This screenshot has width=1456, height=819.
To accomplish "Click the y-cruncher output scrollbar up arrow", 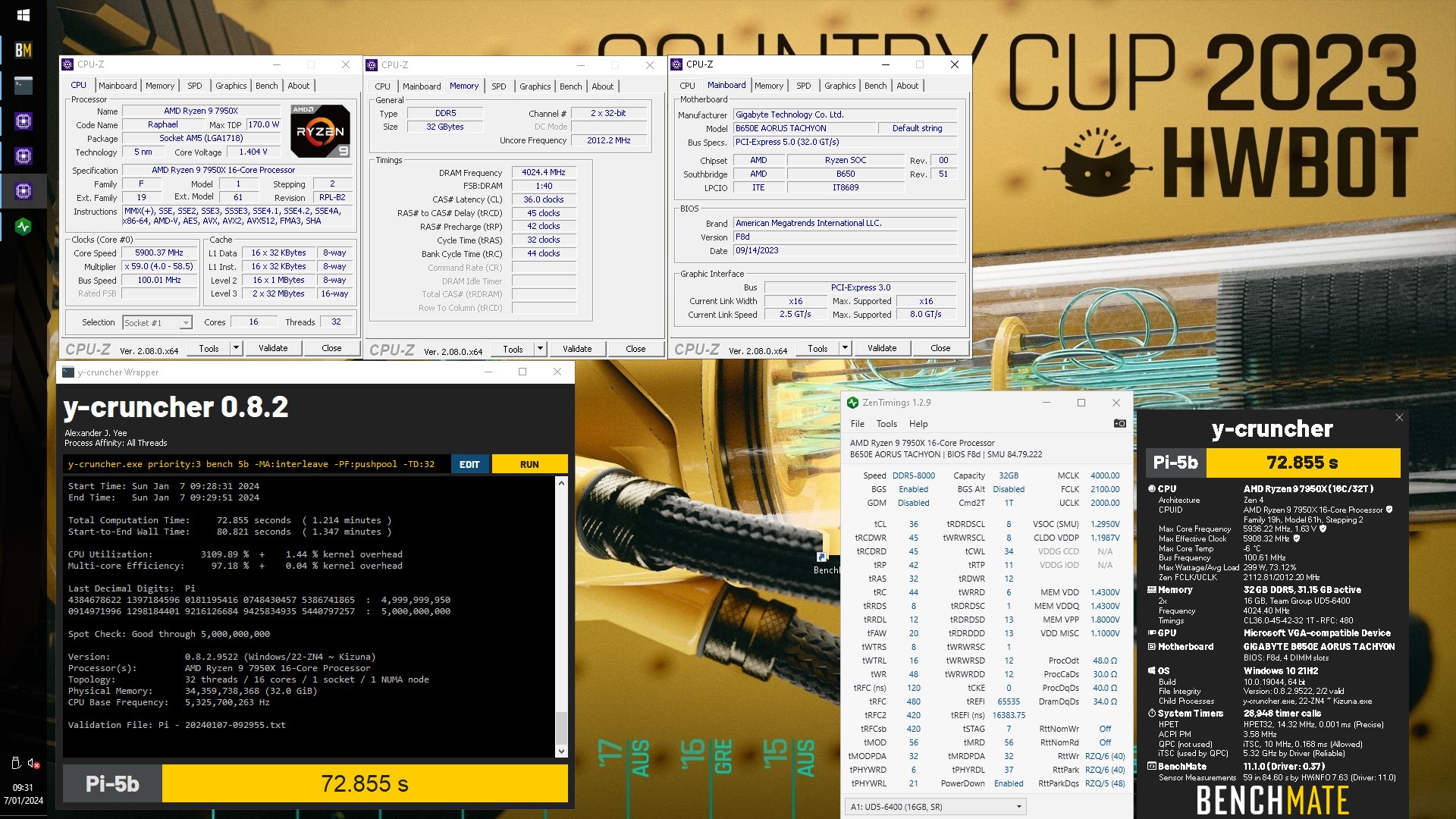I will pyautogui.click(x=561, y=483).
